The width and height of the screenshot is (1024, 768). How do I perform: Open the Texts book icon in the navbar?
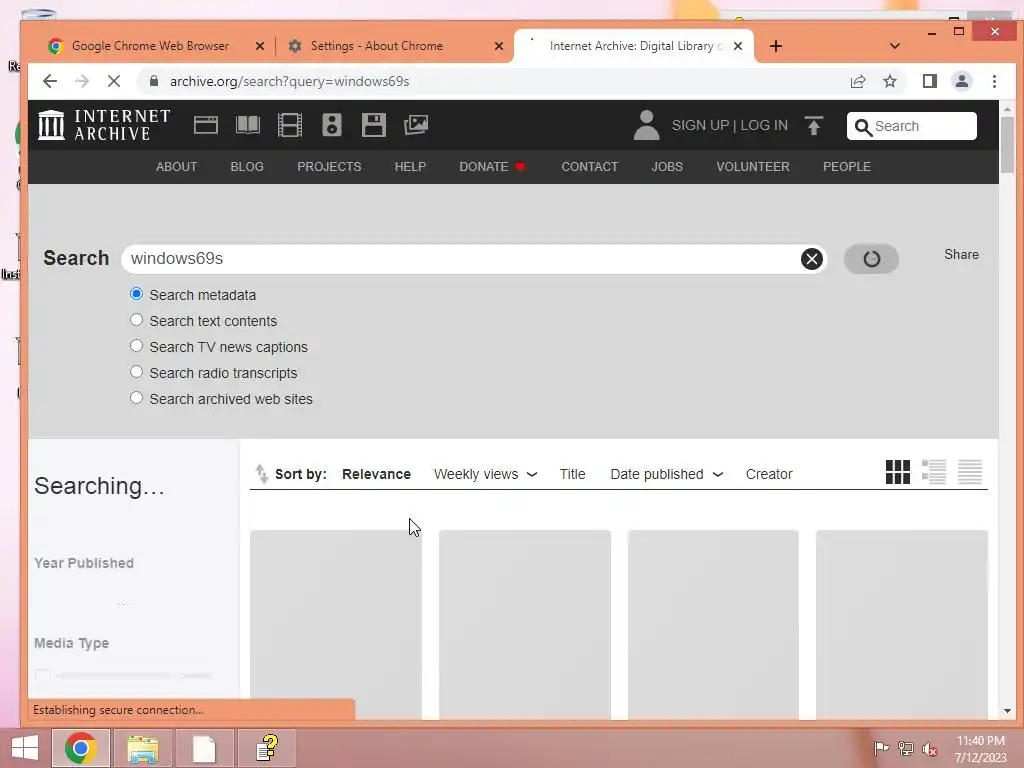tap(248, 125)
